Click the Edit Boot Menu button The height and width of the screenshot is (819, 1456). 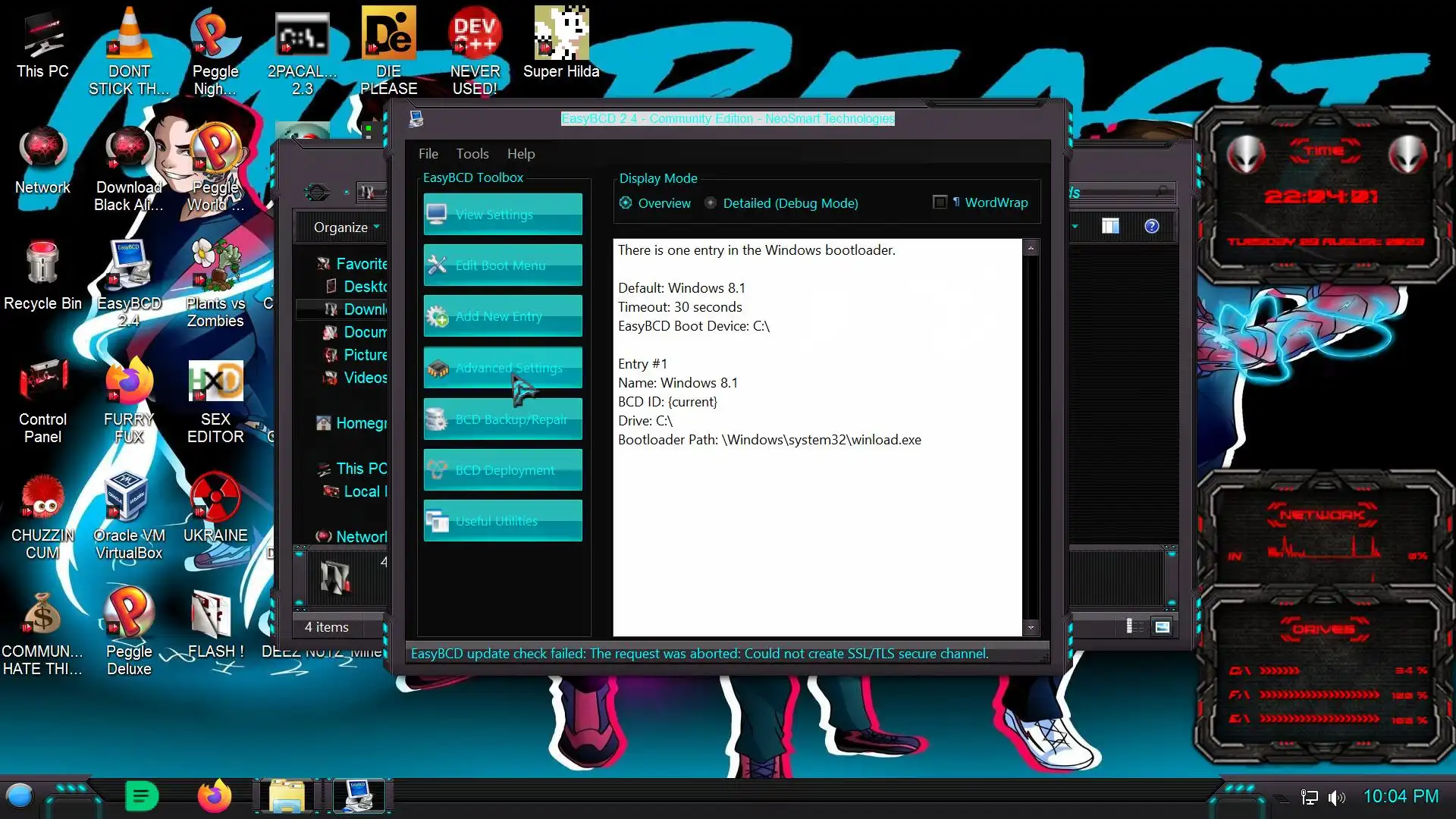(503, 265)
